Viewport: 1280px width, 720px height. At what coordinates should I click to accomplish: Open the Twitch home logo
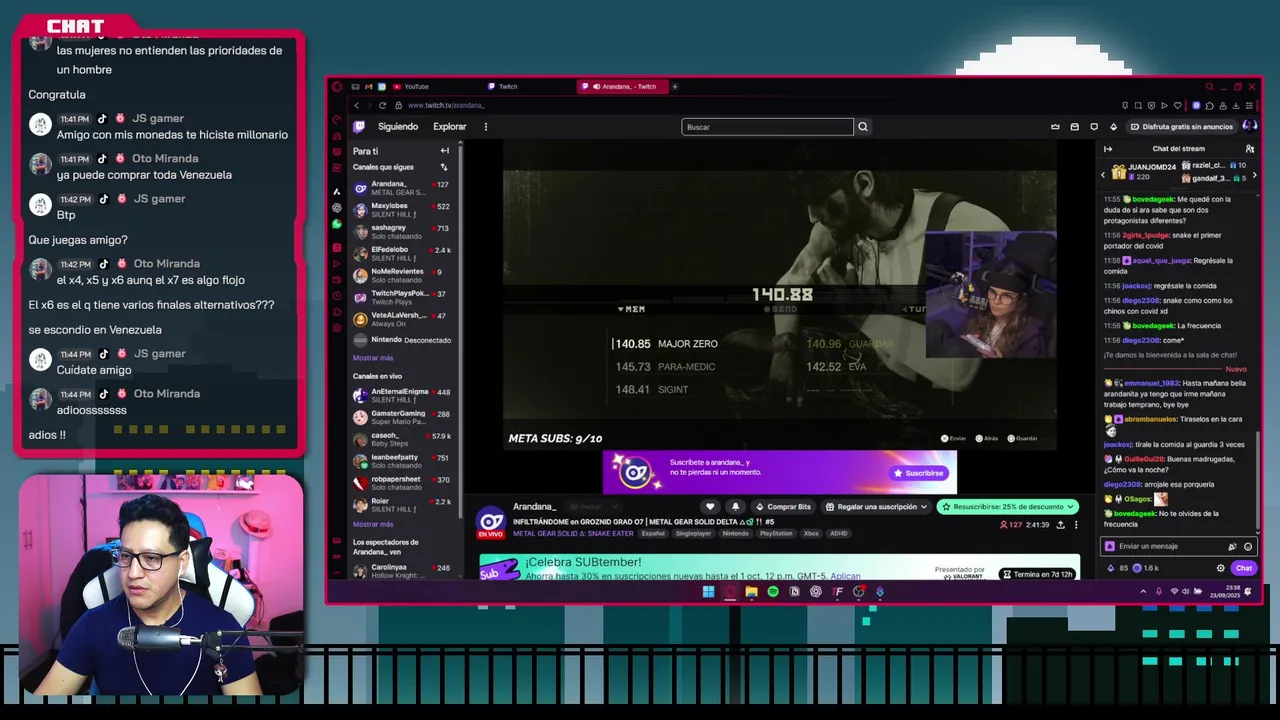pyautogui.click(x=359, y=127)
